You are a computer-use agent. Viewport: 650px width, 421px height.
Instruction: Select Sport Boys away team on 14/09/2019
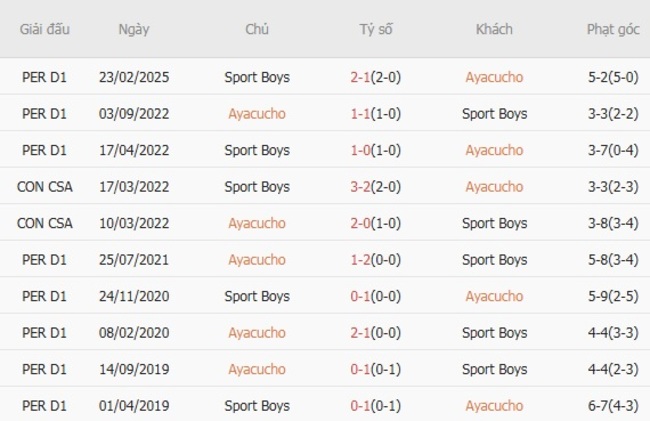(494, 369)
